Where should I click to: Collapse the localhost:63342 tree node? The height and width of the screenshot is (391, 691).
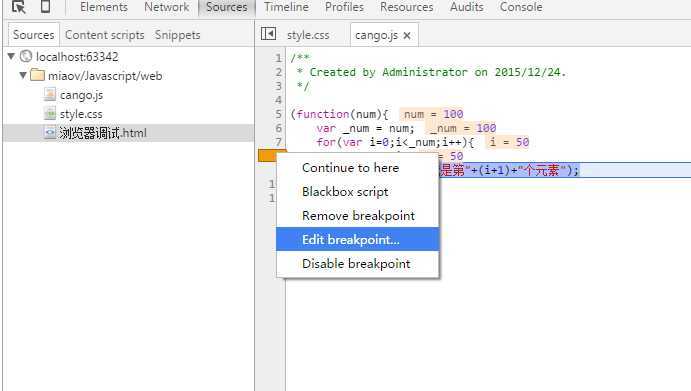(11, 56)
